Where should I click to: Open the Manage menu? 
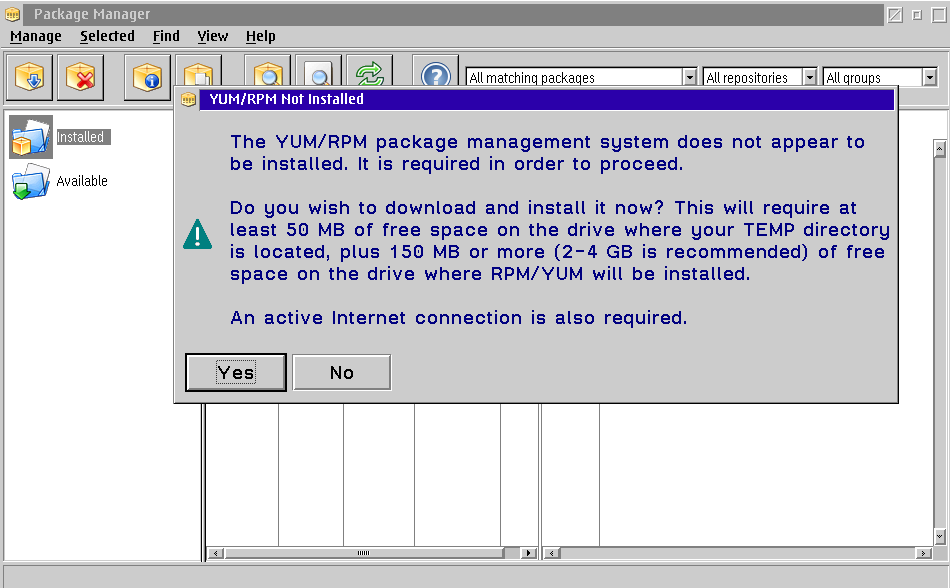click(36, 36)
